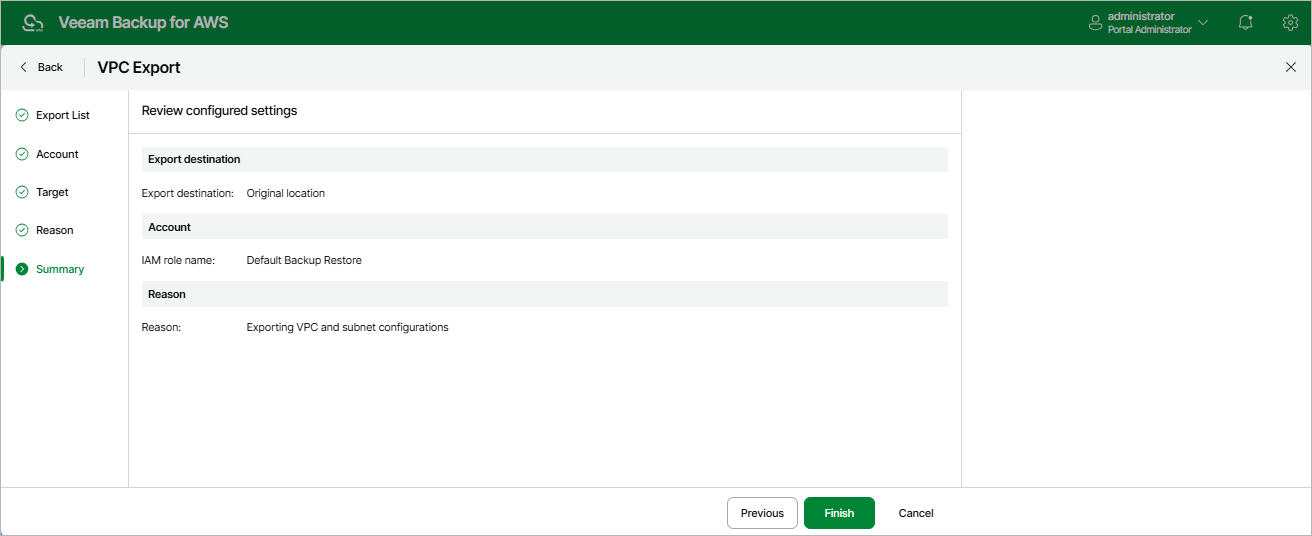This screenshot has width=1312, height=536.
Task: Click the VPC Export heading
Action: (x=139, y=67)
